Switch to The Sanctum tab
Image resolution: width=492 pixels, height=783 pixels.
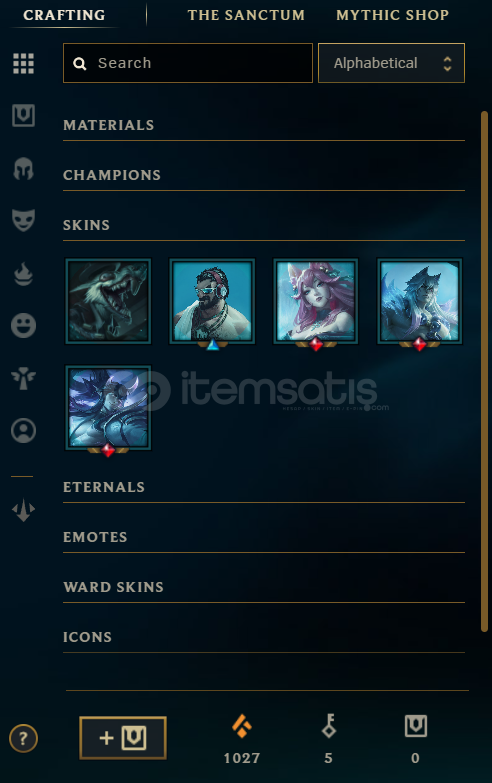(246, 15)
